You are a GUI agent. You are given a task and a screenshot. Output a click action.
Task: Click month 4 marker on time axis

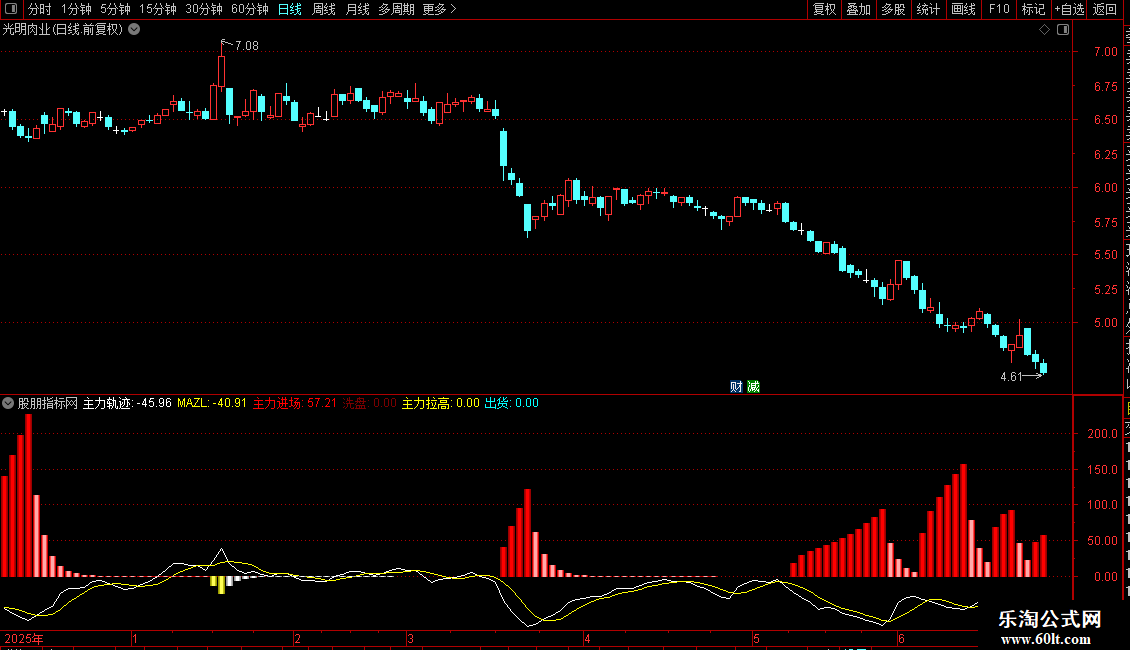(587, 638)
